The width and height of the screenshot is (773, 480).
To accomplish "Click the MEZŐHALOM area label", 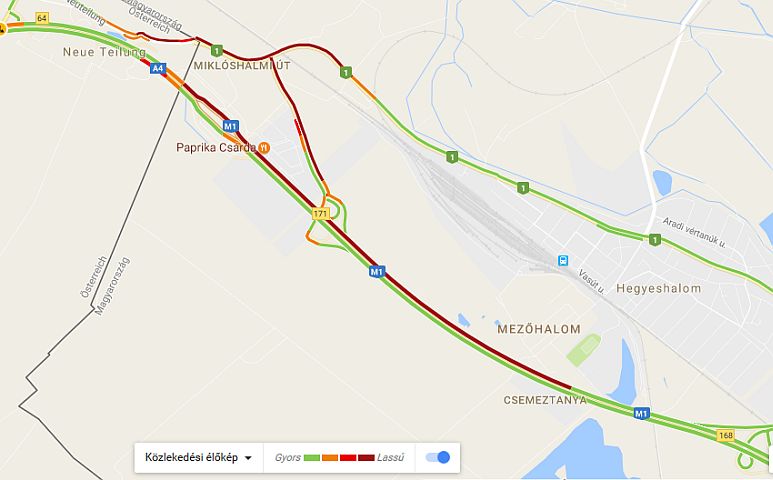I will (x=539, y=329).
